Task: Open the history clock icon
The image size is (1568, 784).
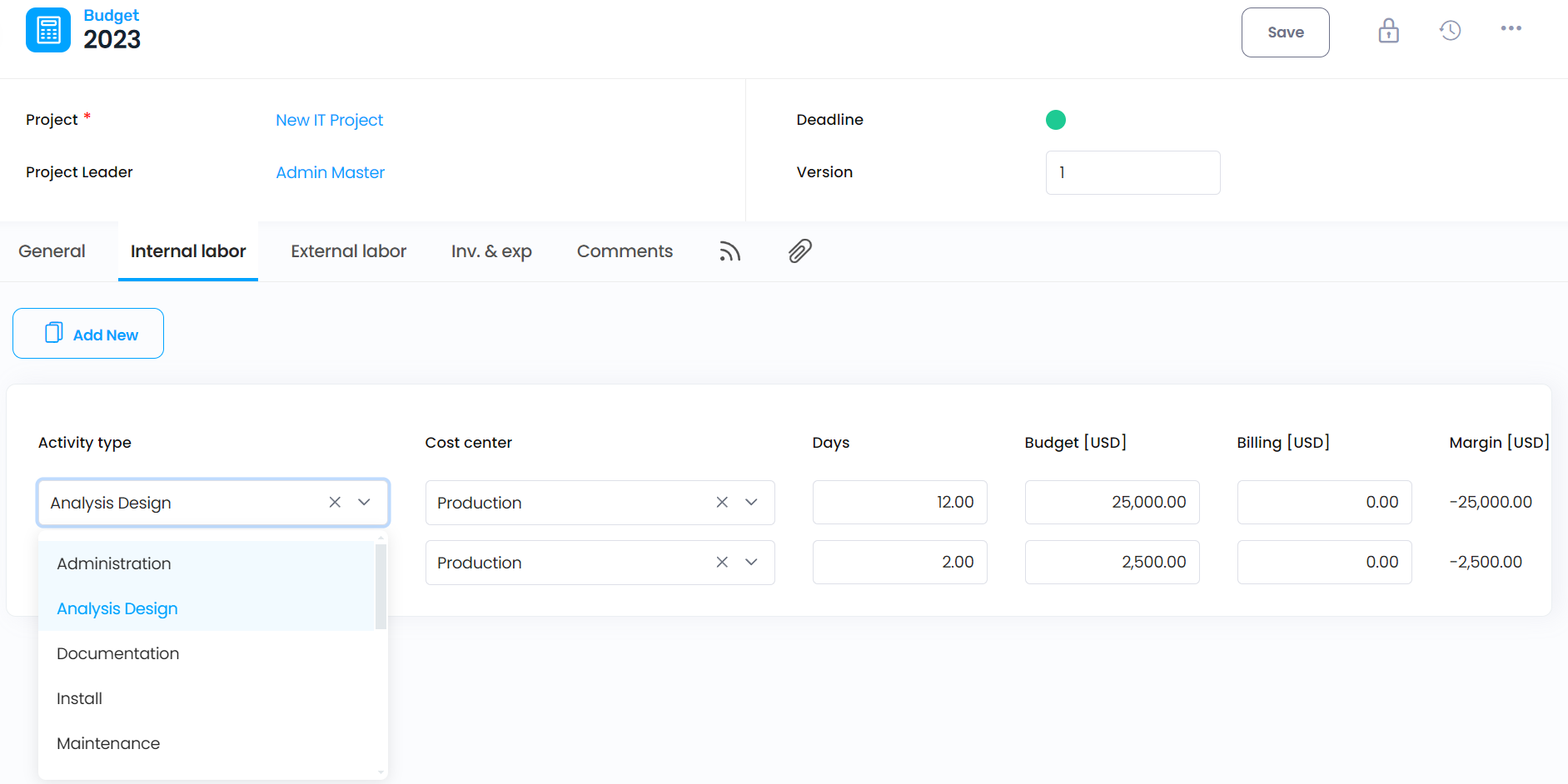Action: [x=1451, y=31]
